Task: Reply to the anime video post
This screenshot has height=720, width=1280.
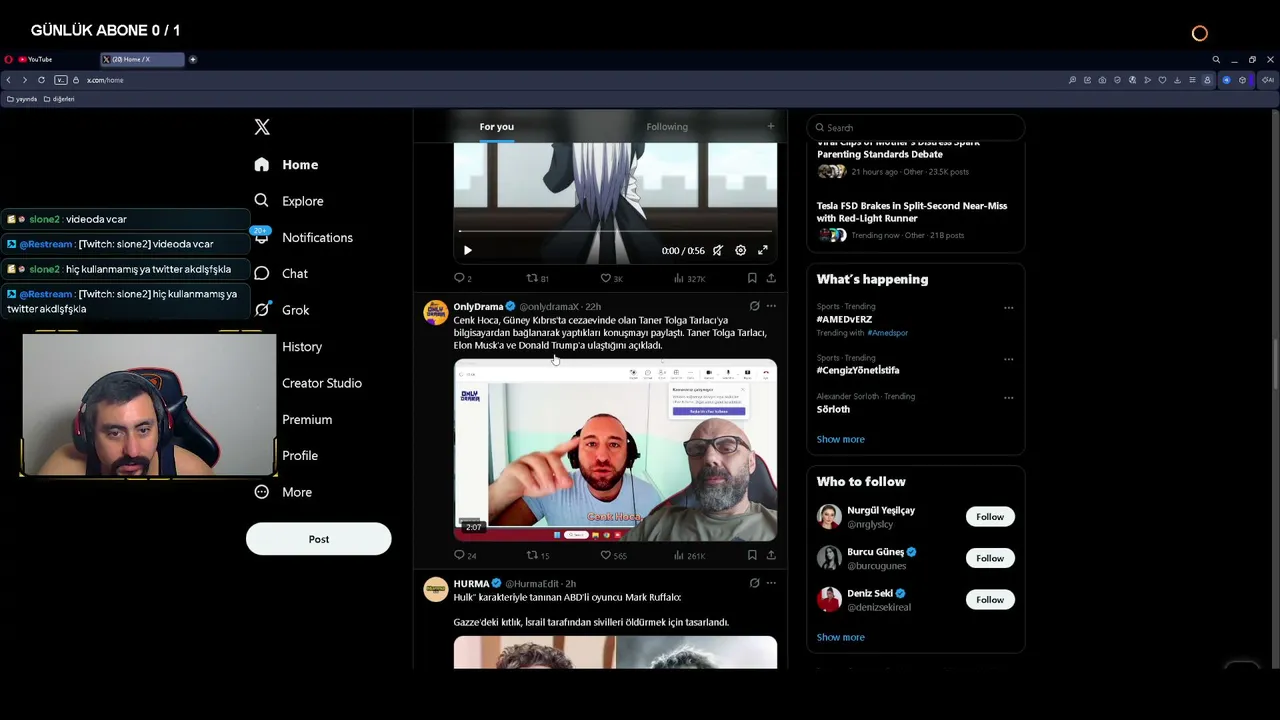Action: coord(462,278)
